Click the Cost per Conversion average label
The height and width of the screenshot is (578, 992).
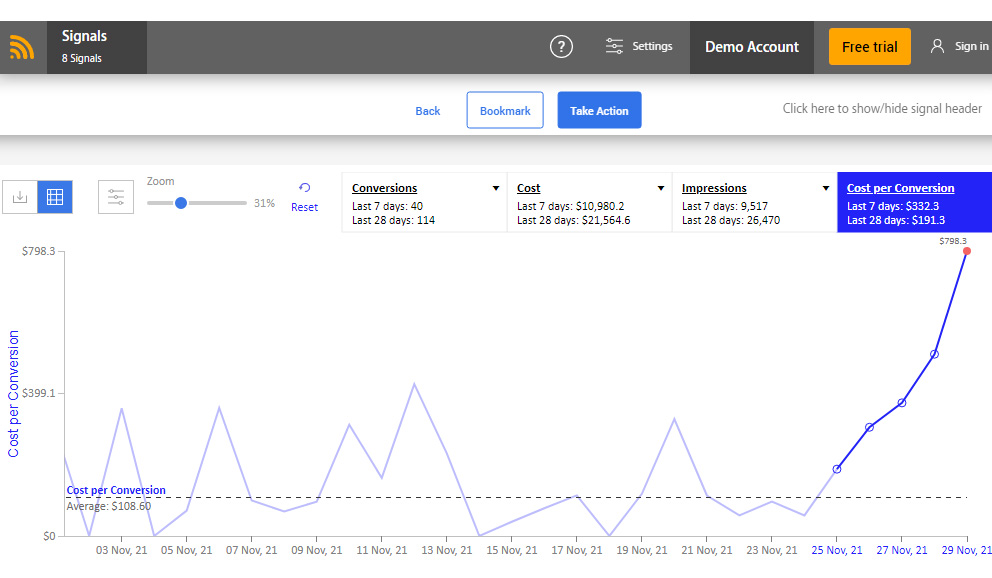click(116, 490)
